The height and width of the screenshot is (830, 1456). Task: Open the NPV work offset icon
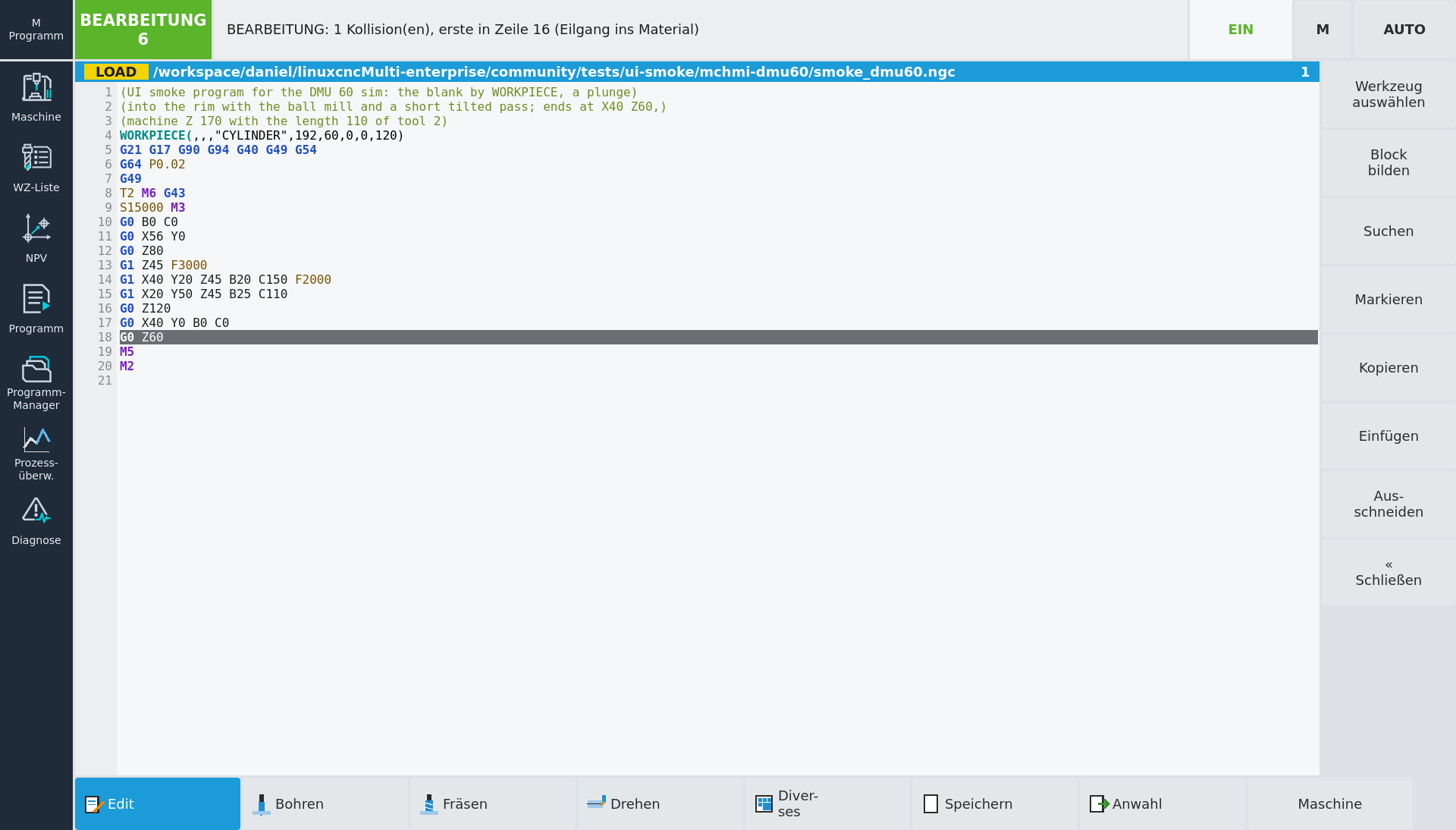[36, 238]
